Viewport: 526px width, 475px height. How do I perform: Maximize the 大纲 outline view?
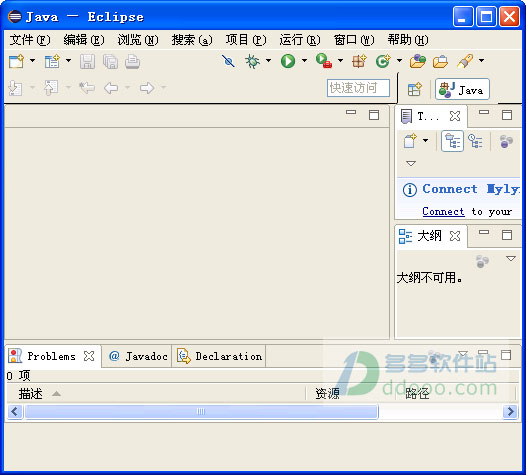[507, 235]
